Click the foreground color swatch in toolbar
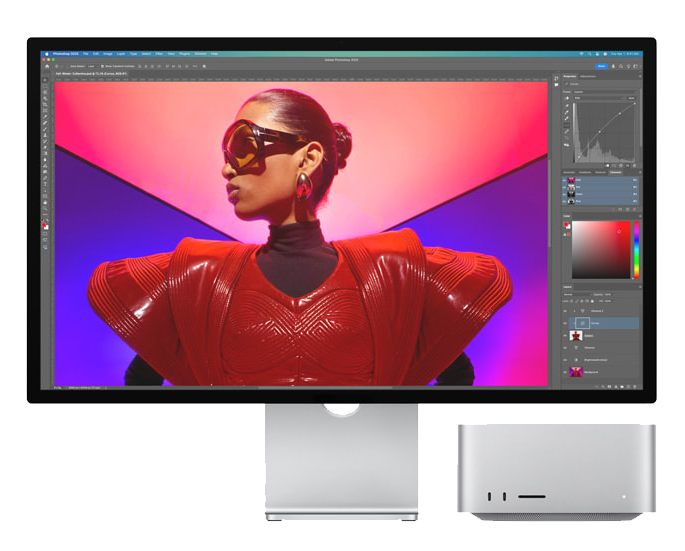This screenshot has height=551, width=685. coord(45,225)
